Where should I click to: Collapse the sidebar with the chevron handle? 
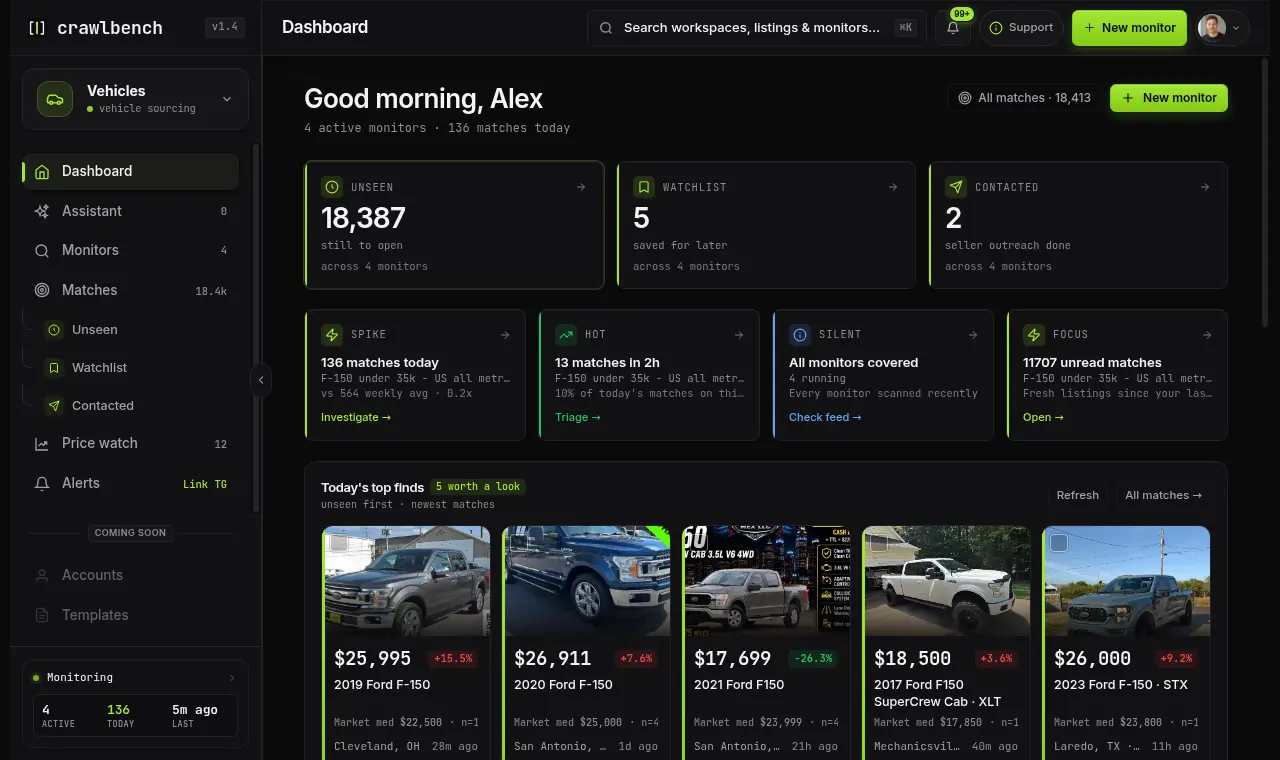[261, 380]
